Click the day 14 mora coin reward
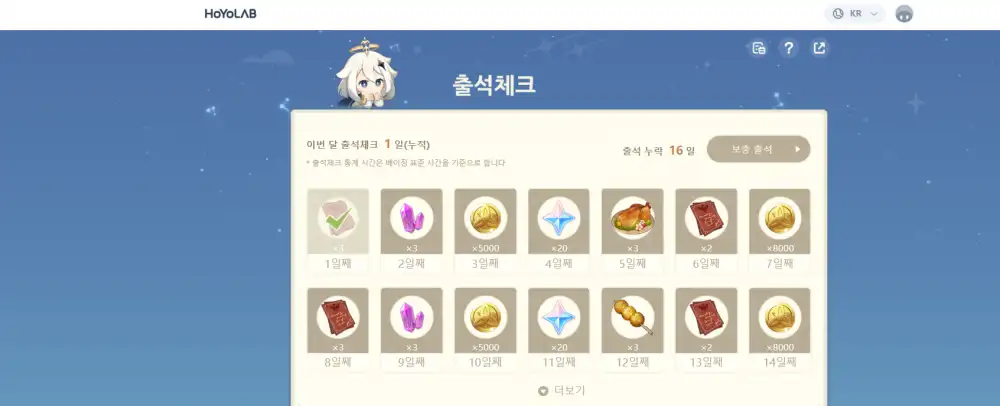The height and width of the screenshot is (406, 1000). coord(779,330)
